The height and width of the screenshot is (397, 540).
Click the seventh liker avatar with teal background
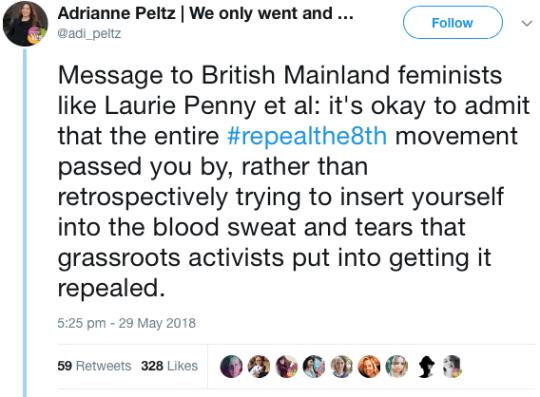(x=397, y=366)
